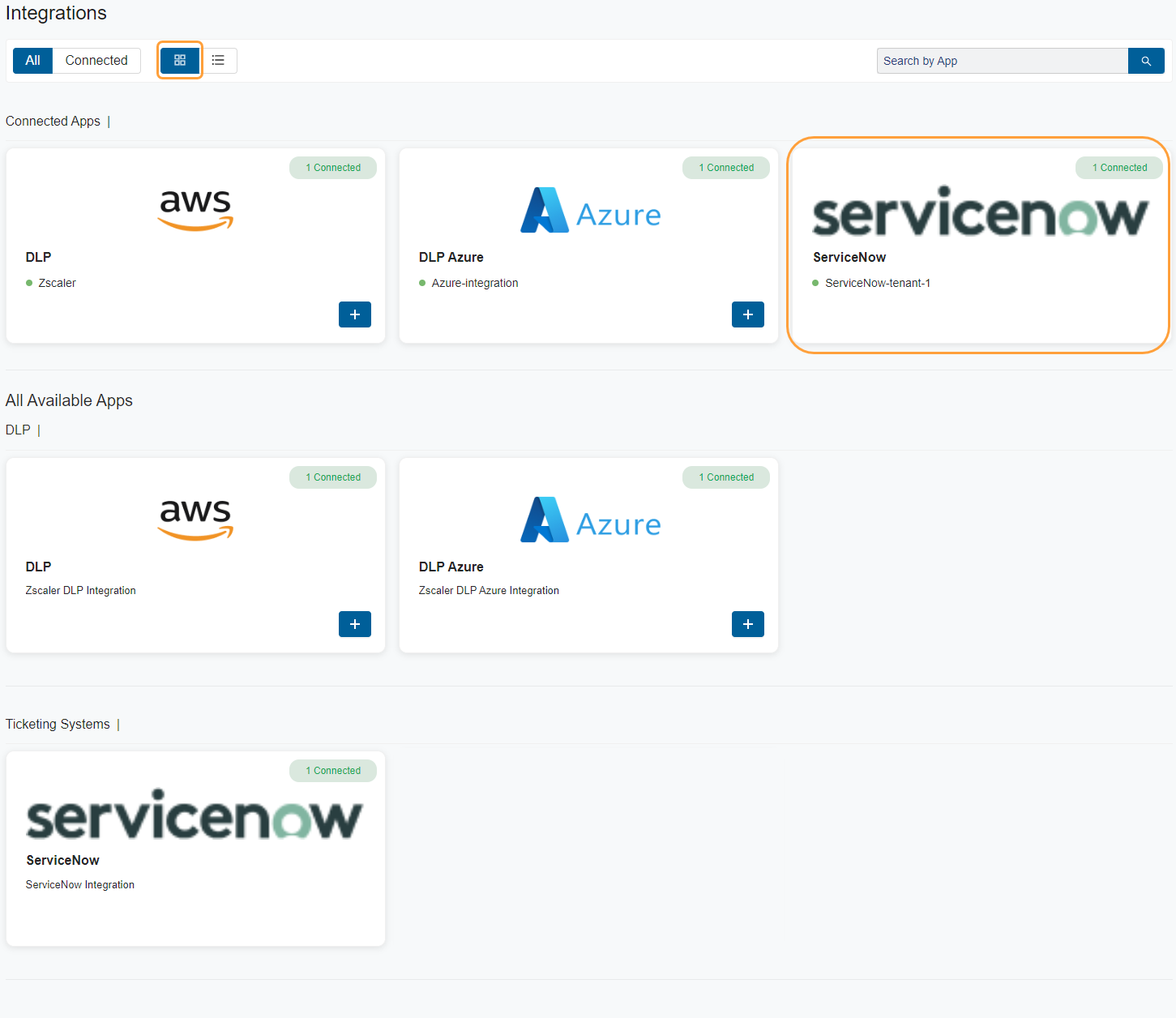
Task: Click 1 Connected badge on connected AWS card
Action: point(332,168)
